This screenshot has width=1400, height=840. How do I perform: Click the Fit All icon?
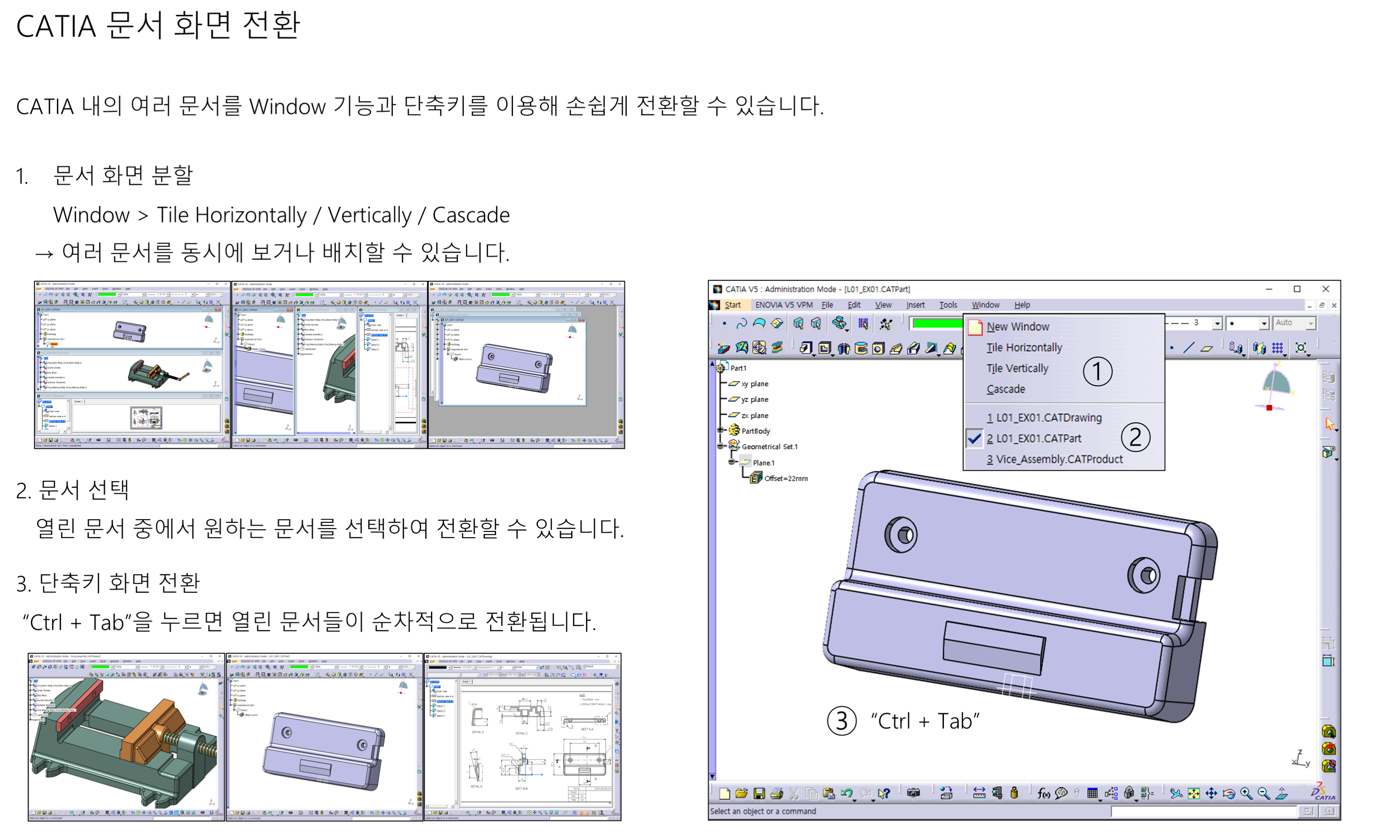click(1194, 793)
